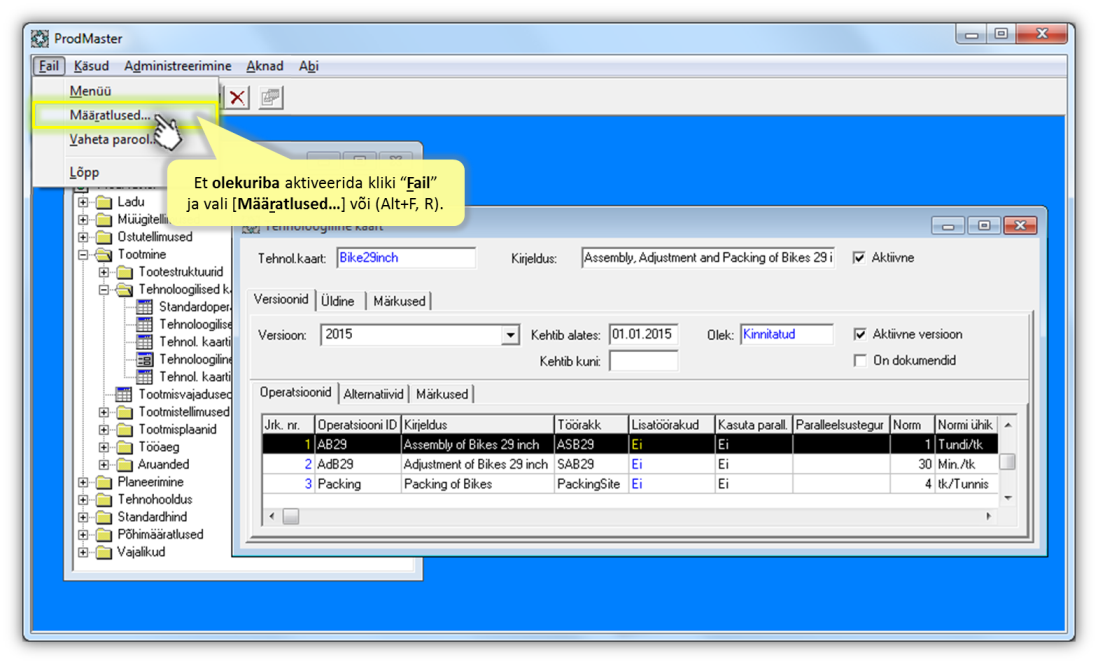Select the Ostutellimused folder icon
Screen dimensions: 1098x664
coord(104,237)
